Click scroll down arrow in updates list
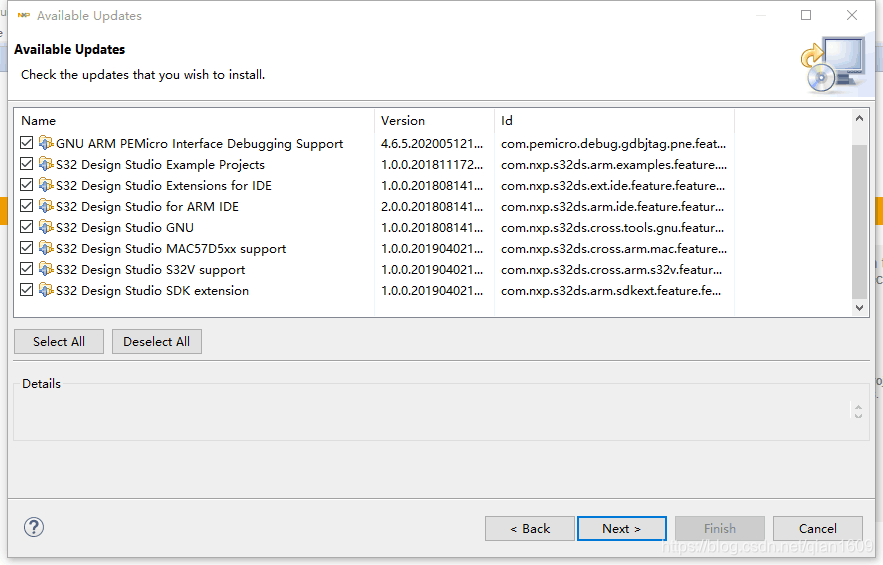 pos(860,308)
